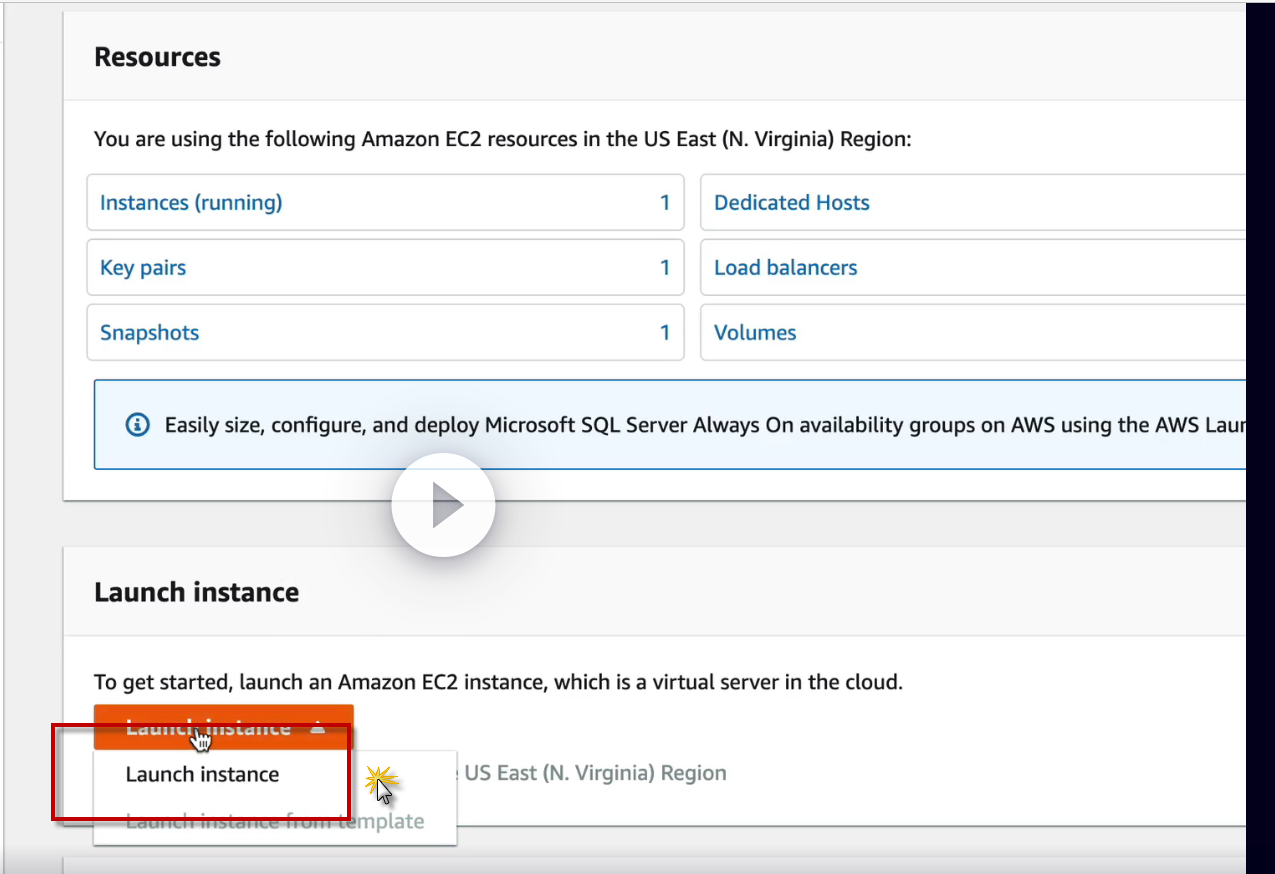Select "Launch instance" from the dropdown menu
This screenshot has height=874, width=1275.
coord(202,774)
